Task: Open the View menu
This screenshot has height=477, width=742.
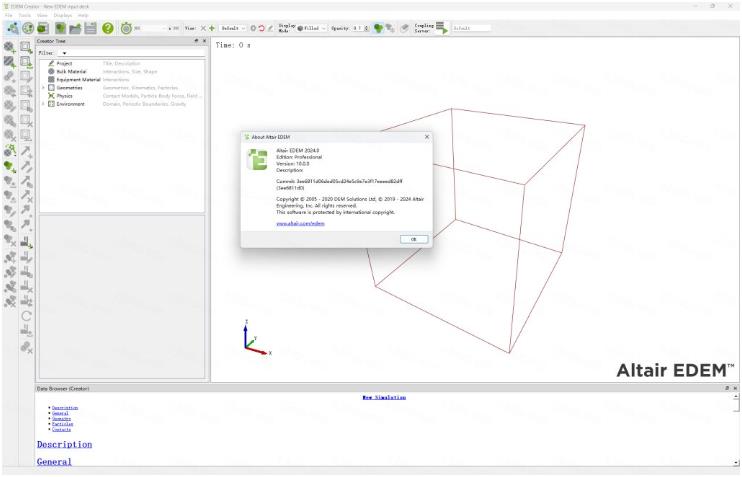Action: (42, 15)
